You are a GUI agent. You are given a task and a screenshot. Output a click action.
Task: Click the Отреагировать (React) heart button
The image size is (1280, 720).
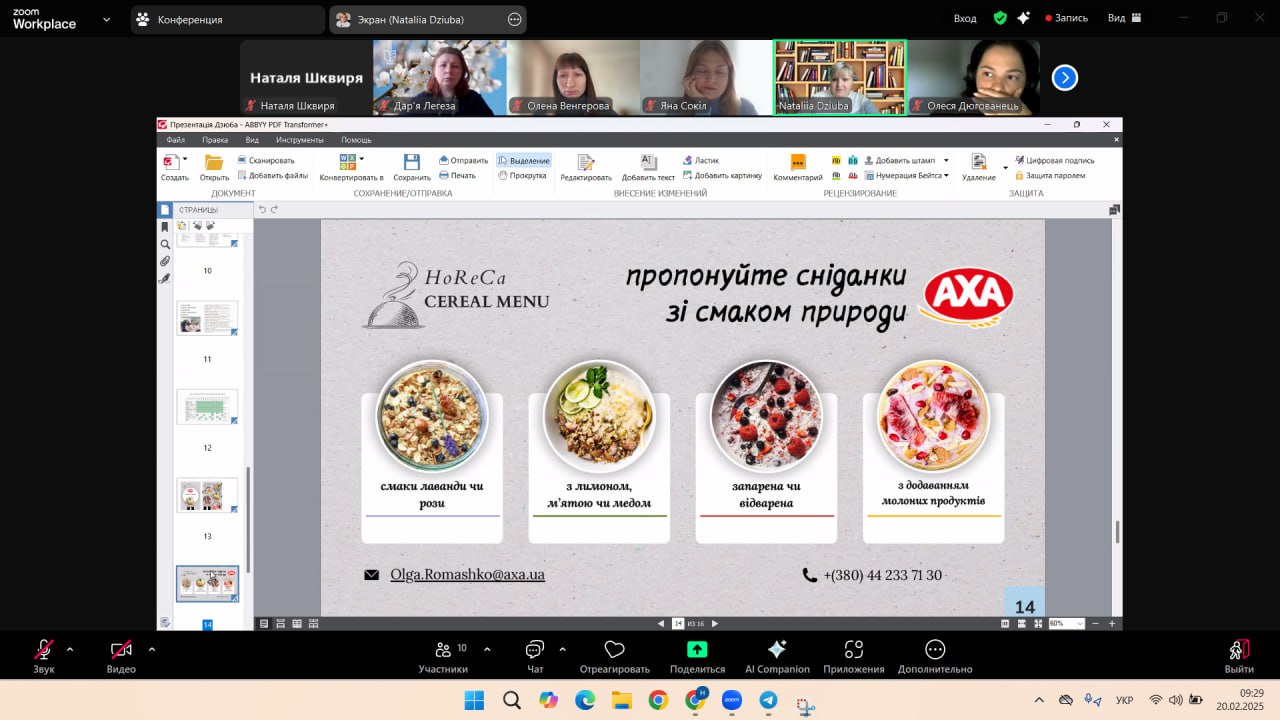tap(615, 656)
